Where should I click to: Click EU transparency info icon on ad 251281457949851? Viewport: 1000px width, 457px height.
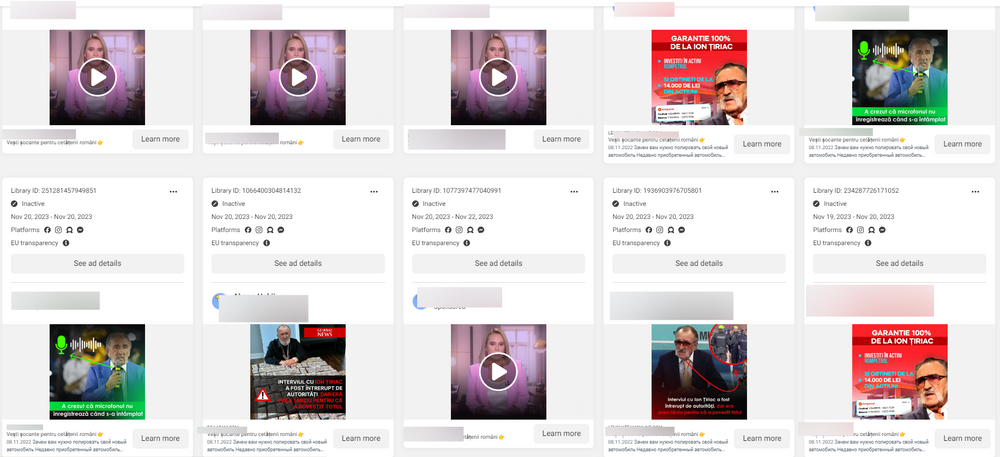[x=66, y=243]
